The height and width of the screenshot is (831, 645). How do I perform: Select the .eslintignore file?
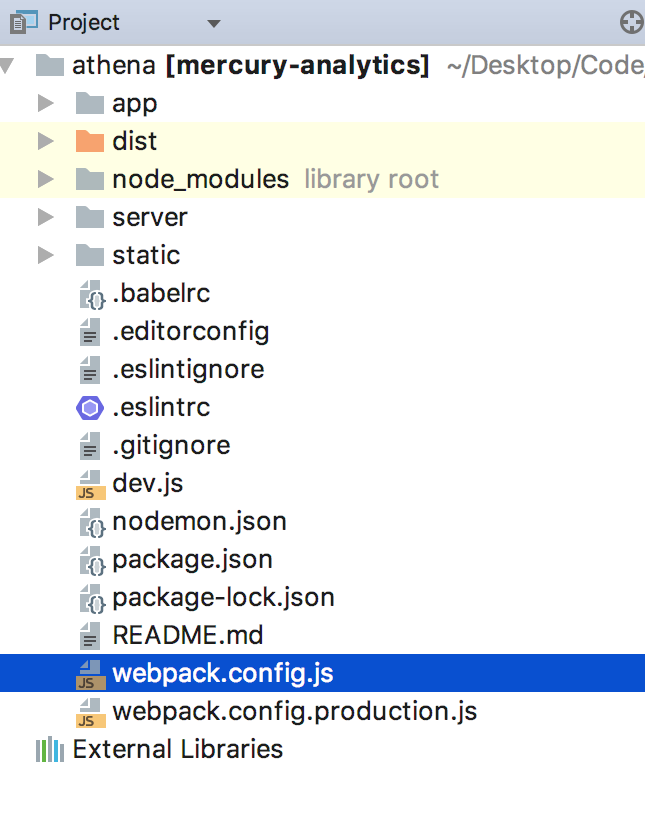[x=188, y=369]
